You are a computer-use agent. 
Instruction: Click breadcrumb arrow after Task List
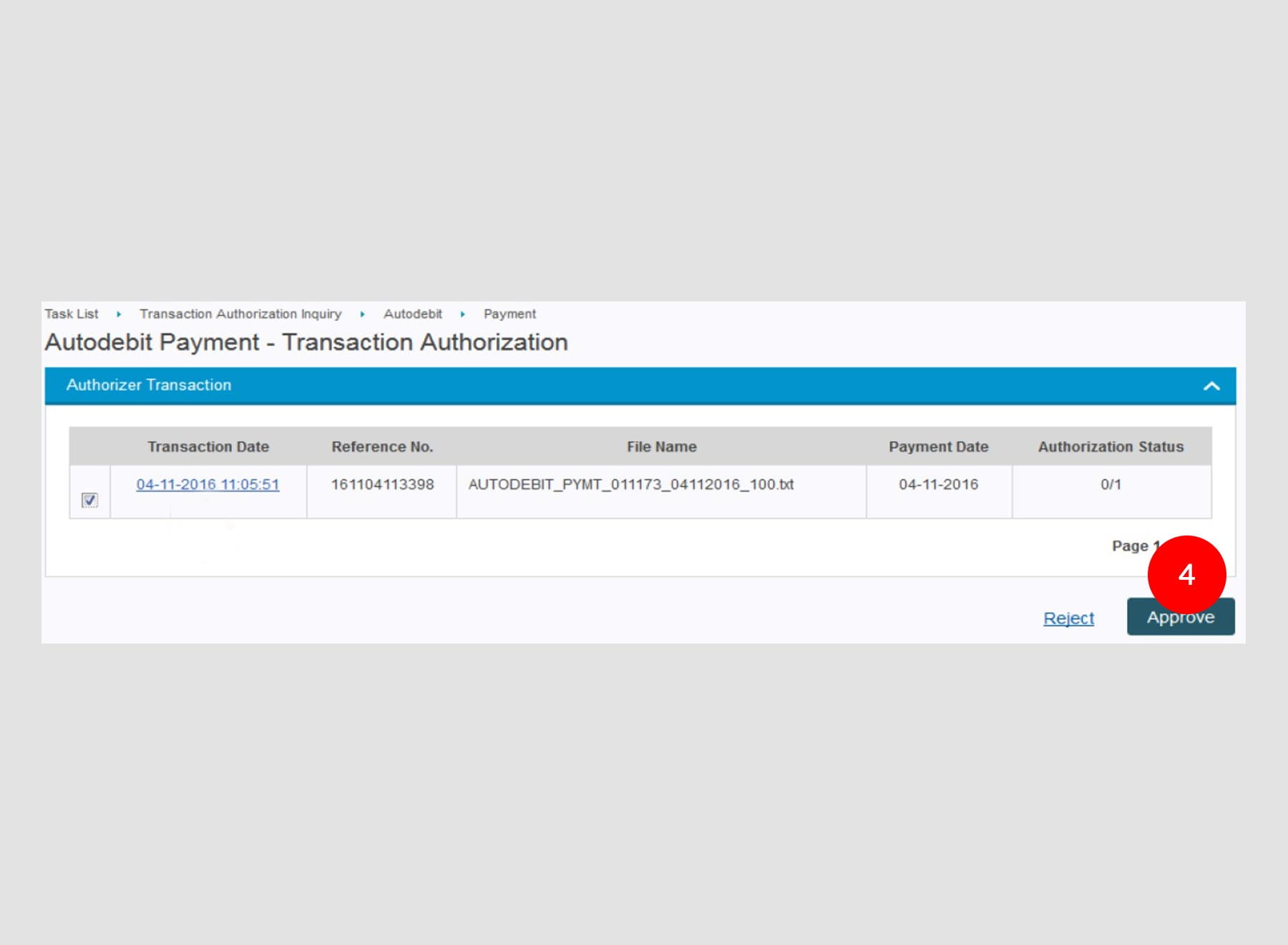[x=119, y=314]
